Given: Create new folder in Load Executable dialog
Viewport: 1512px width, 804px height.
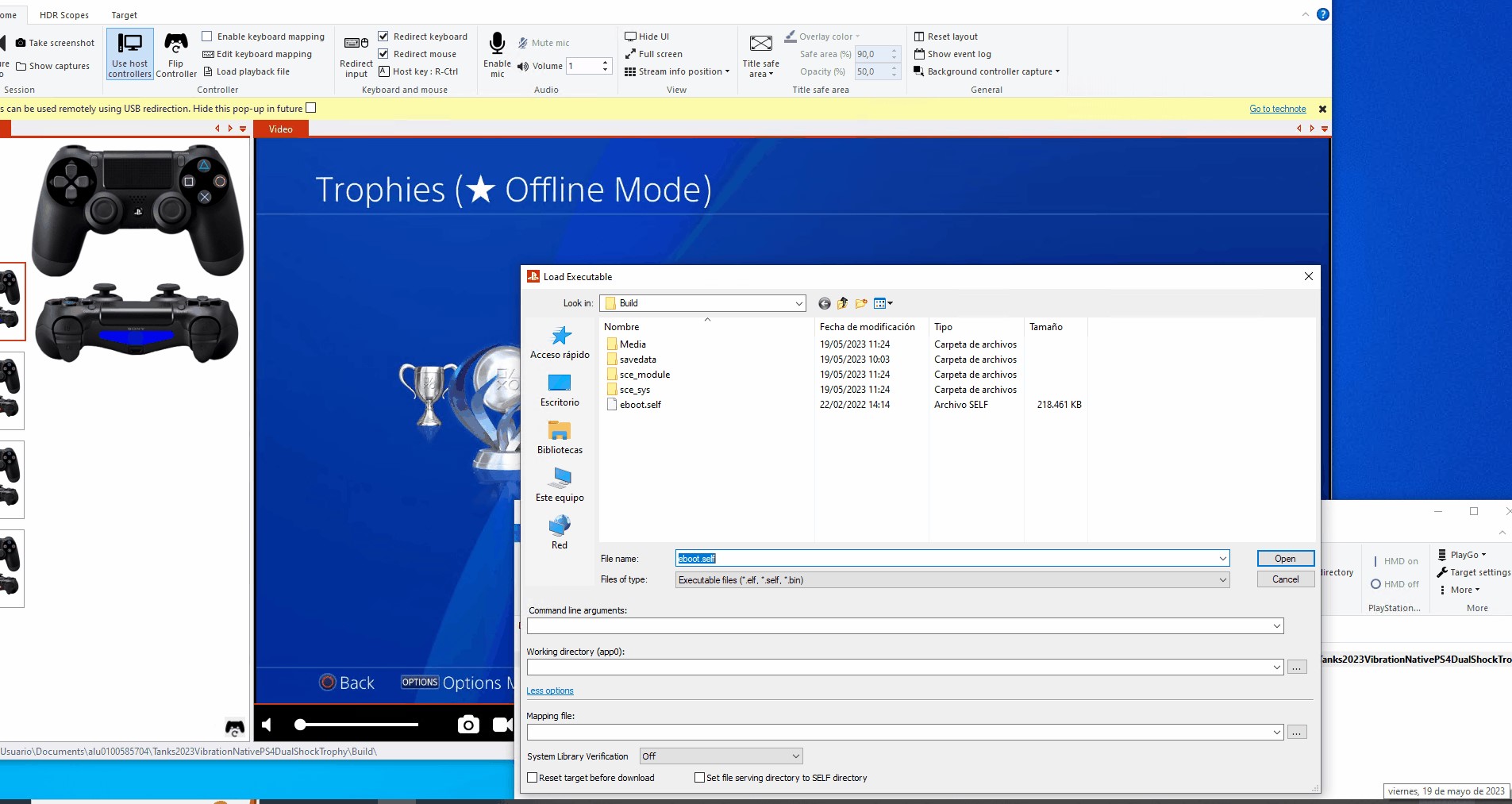Looking at the screenshot, I should coord(861,303).
